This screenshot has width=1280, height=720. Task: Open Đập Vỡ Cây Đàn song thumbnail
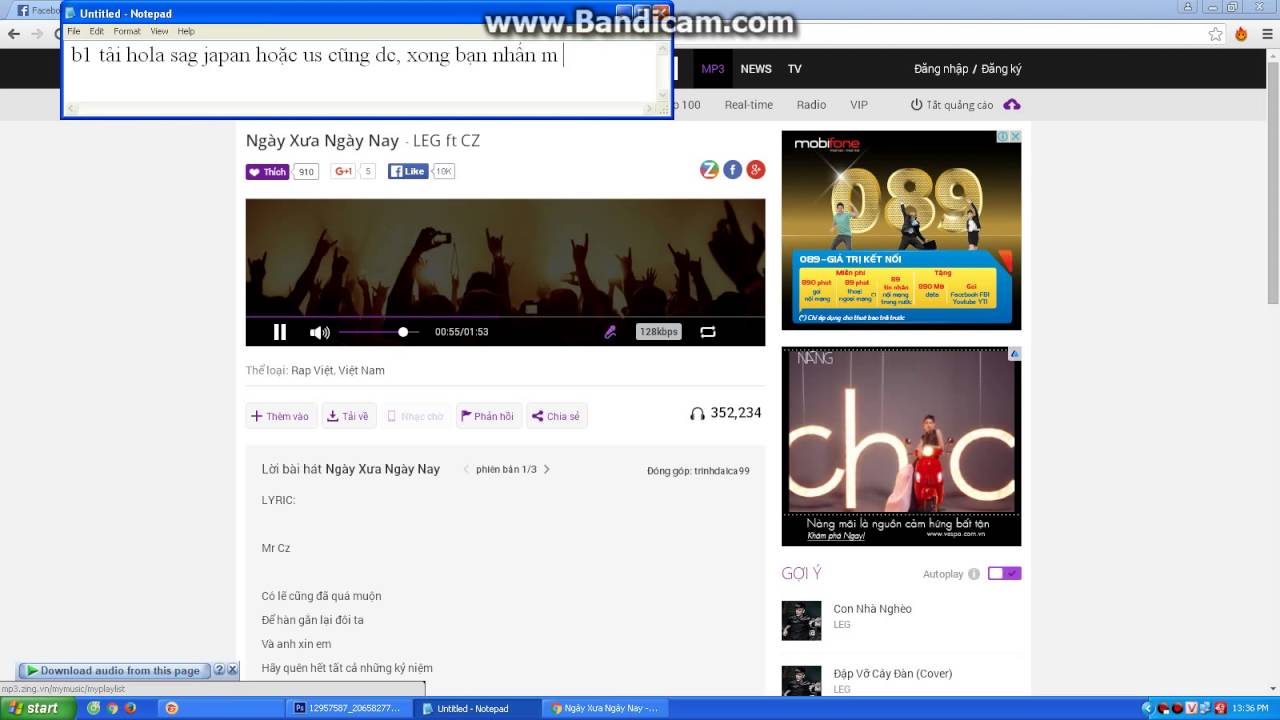click(801, 681)
